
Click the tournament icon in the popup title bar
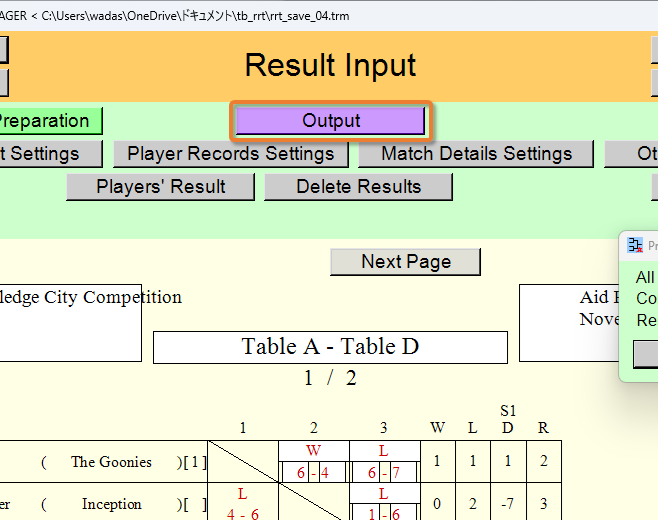point(635,245)
